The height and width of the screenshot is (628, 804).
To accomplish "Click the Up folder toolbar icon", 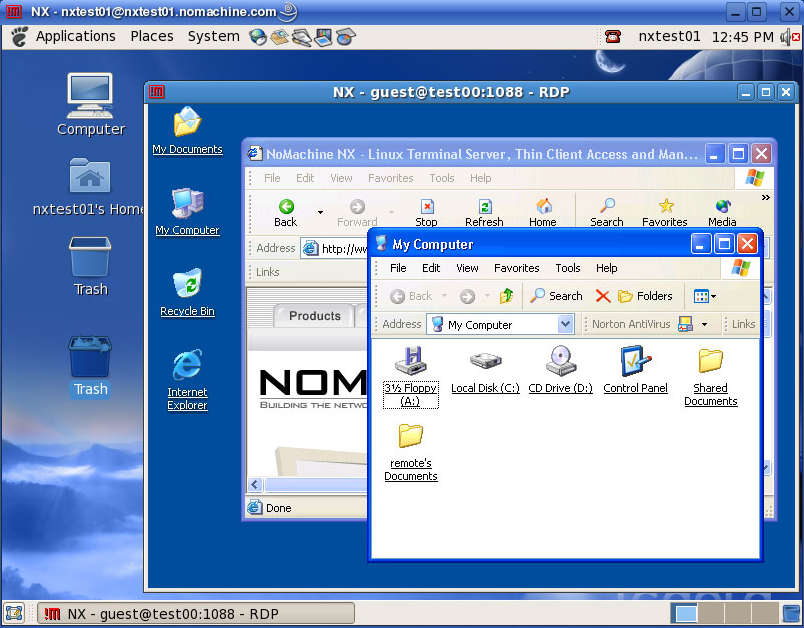I will tap(506, 296).
